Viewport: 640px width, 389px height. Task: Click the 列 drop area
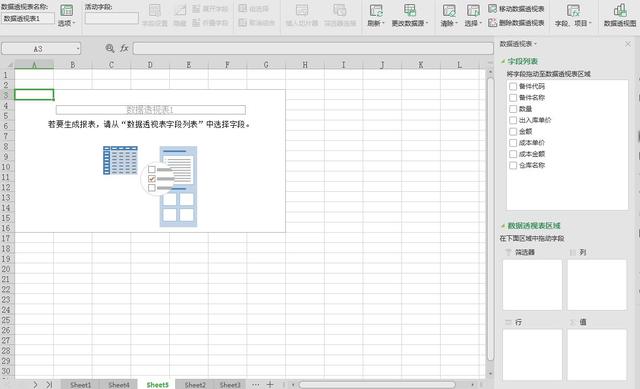[x=597, y=285]
